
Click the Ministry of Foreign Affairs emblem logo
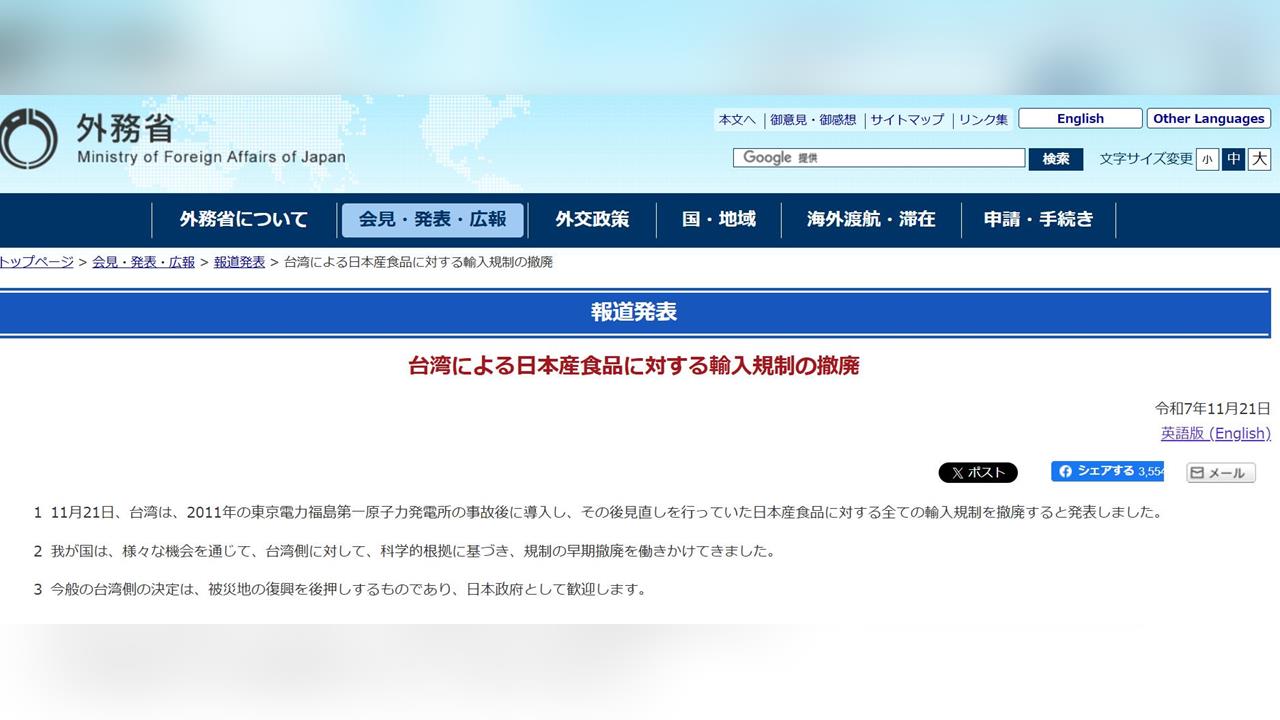27,135
